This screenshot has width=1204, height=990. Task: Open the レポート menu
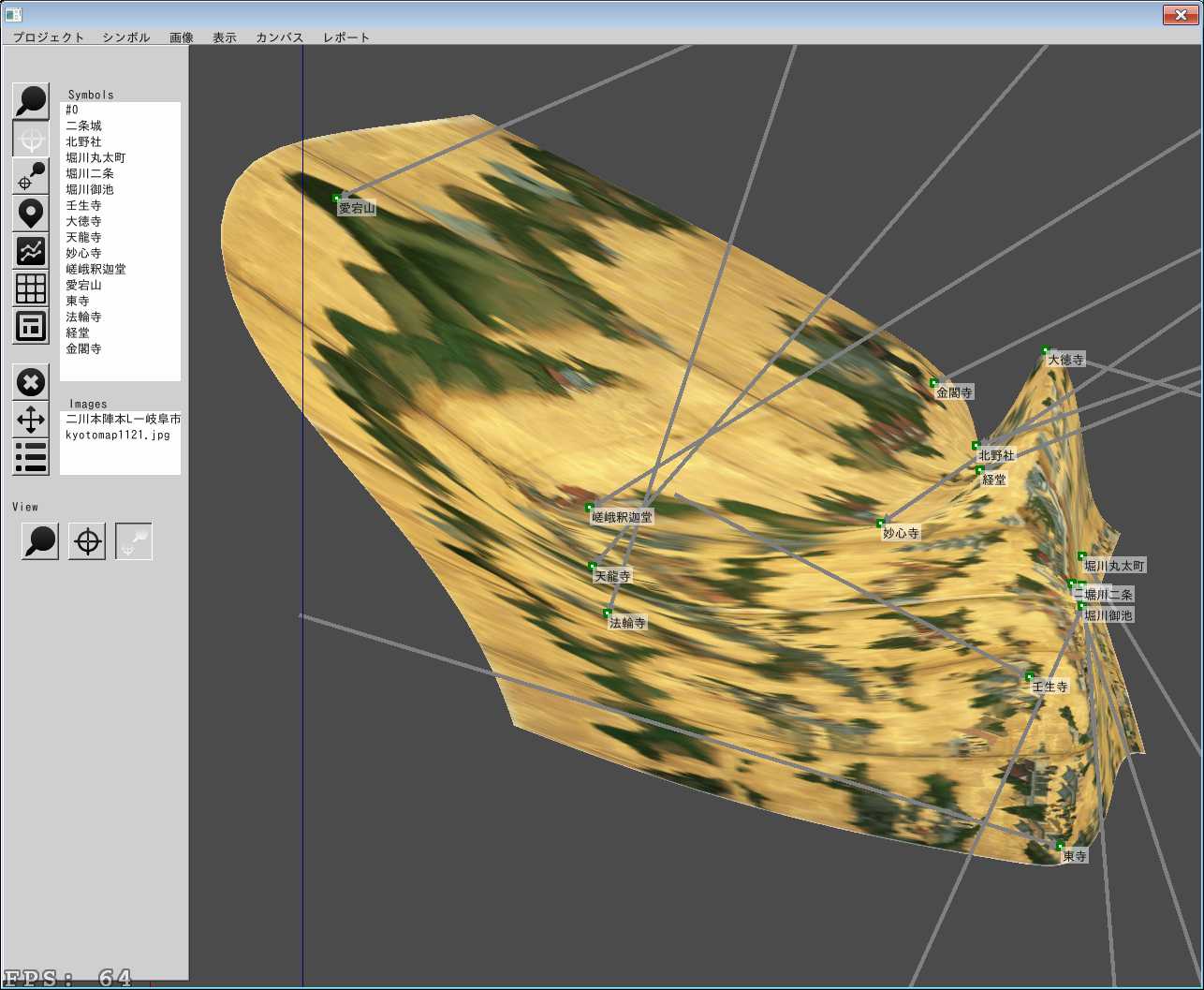[x=346, y=37]
